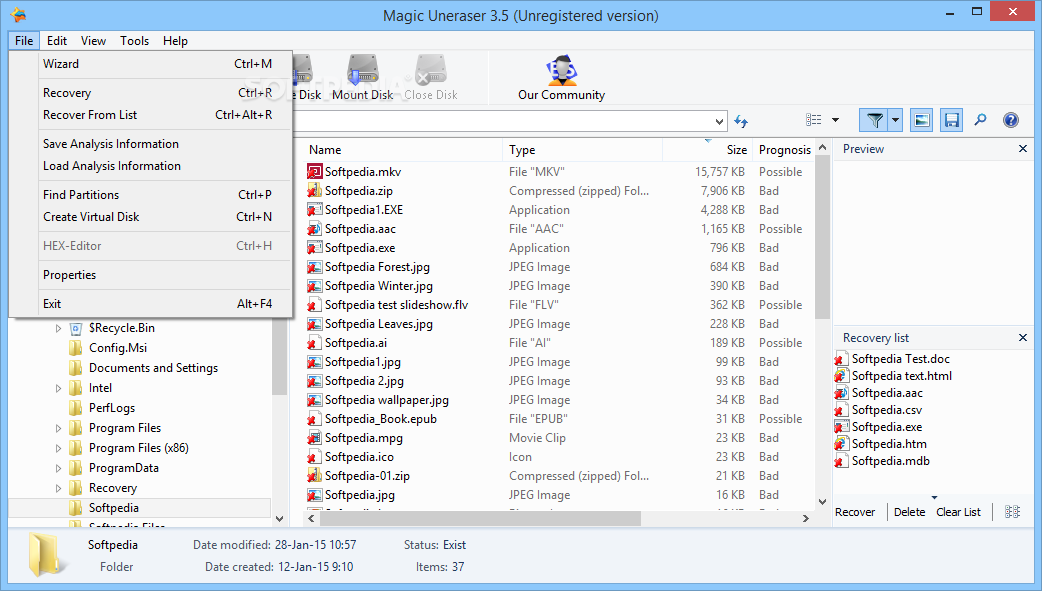
Task: Click the Softpedia.ico file icon
Action: click(x=314, y=457)
